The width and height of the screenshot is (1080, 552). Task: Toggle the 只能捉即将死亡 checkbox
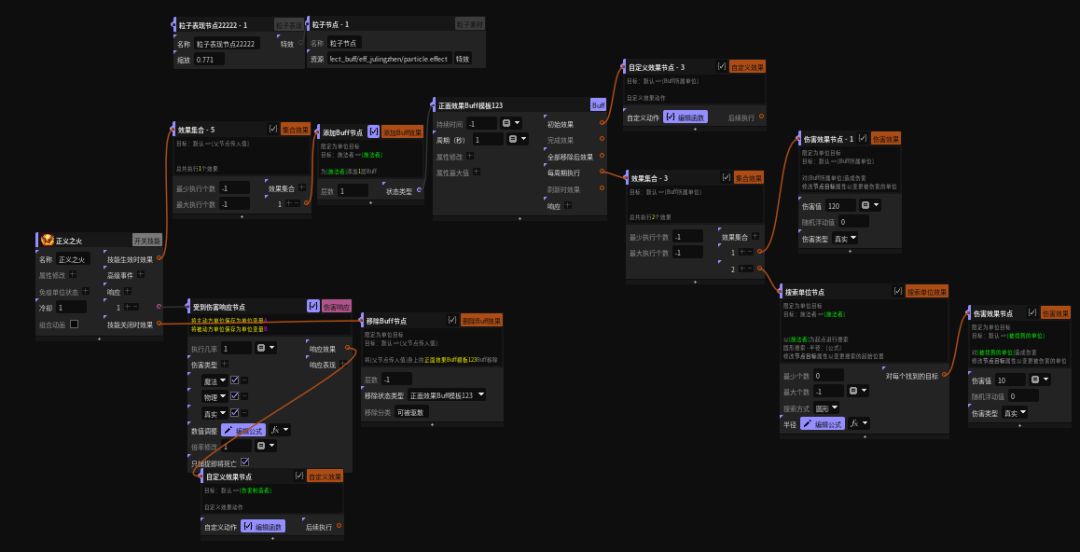point(245,462)
